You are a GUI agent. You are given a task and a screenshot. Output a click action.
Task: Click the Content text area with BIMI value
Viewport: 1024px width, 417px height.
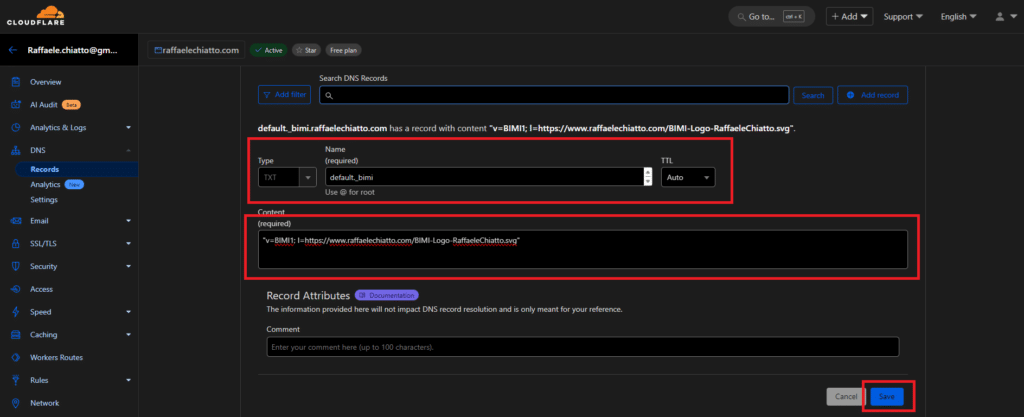583,249
